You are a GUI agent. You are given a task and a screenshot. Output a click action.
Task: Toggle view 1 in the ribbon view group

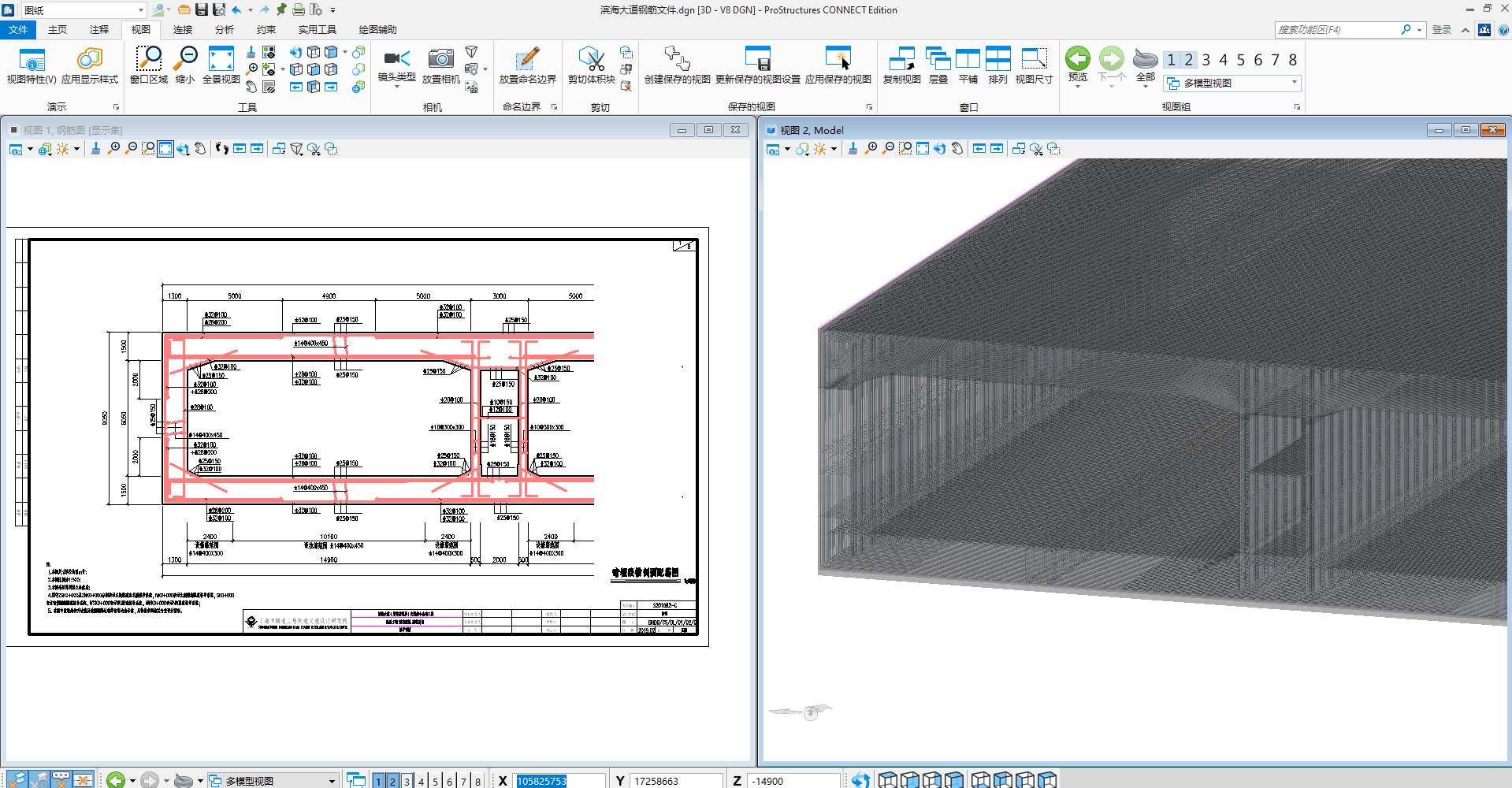pos(1172,60)
